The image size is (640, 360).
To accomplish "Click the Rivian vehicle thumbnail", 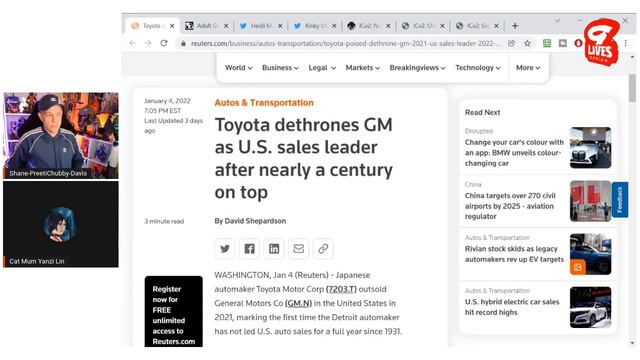I will pos(591,254).
